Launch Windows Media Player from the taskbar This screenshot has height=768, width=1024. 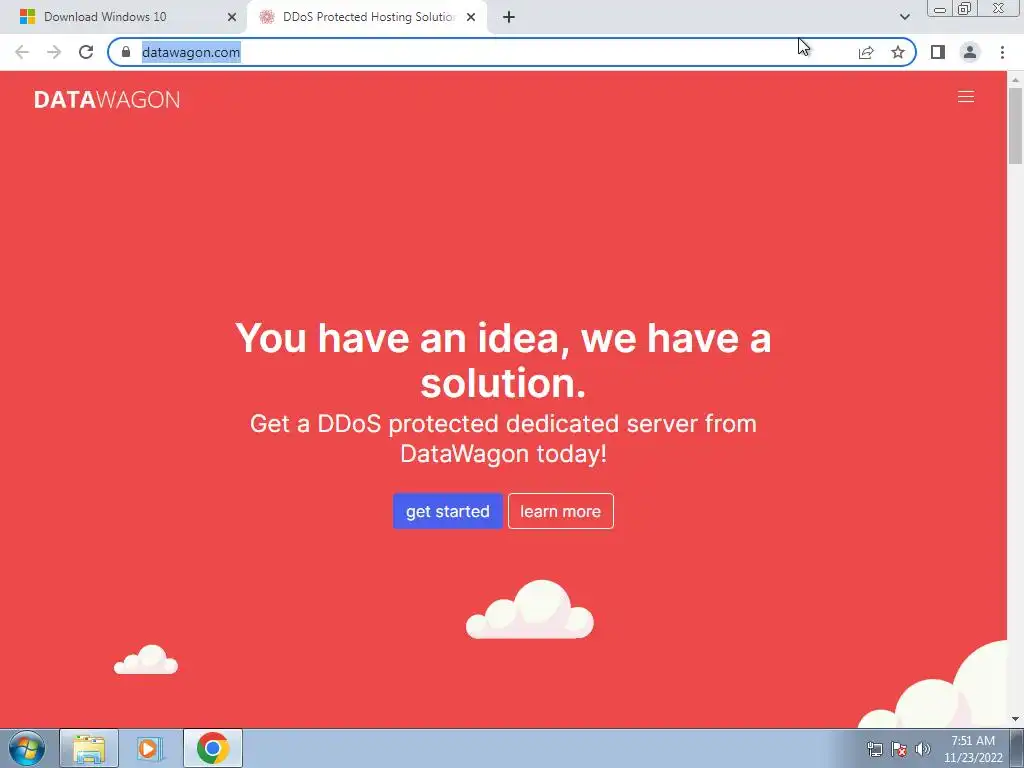pos(150,748)
